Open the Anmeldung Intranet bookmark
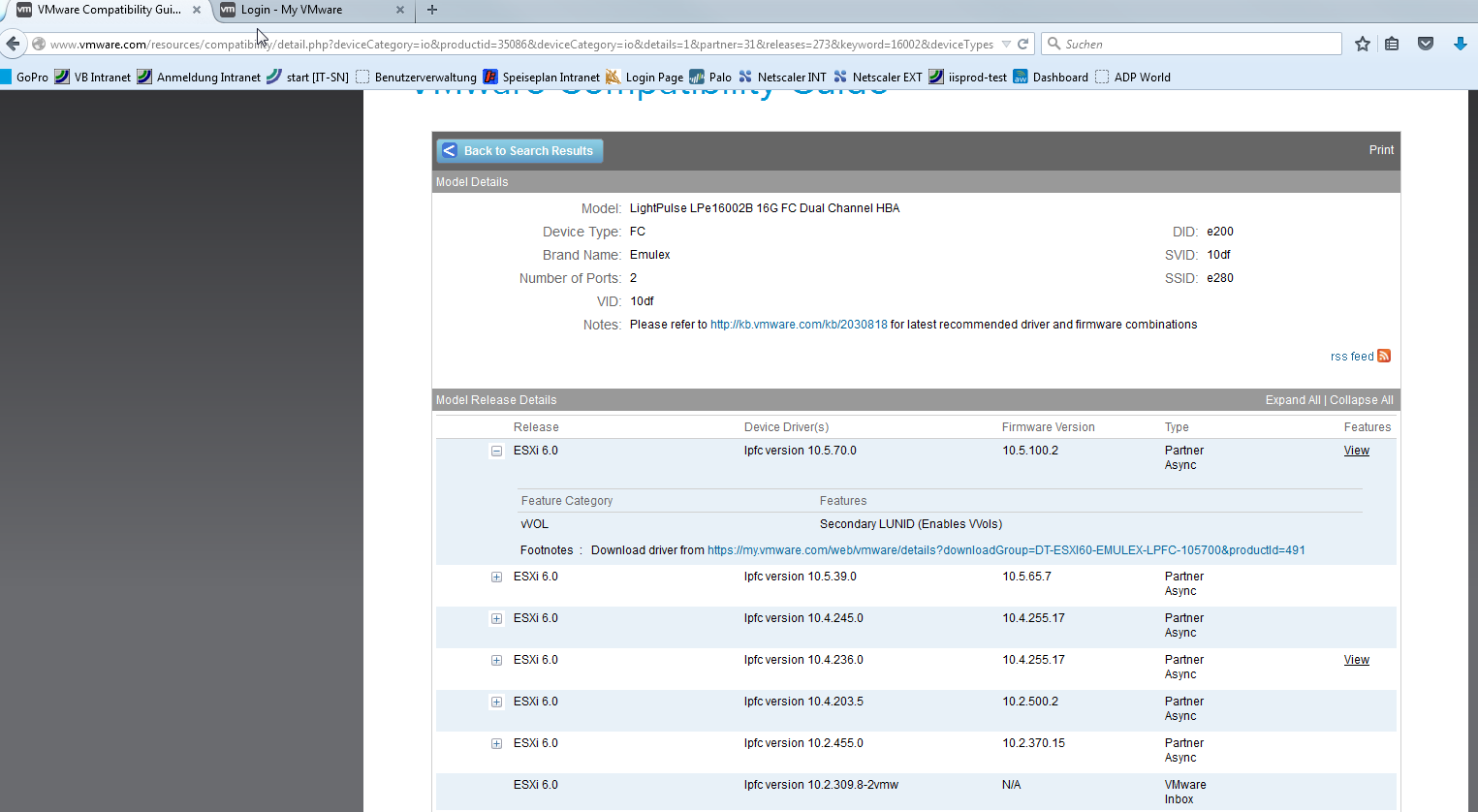1478x812 pixels. (x=199, y=77)
